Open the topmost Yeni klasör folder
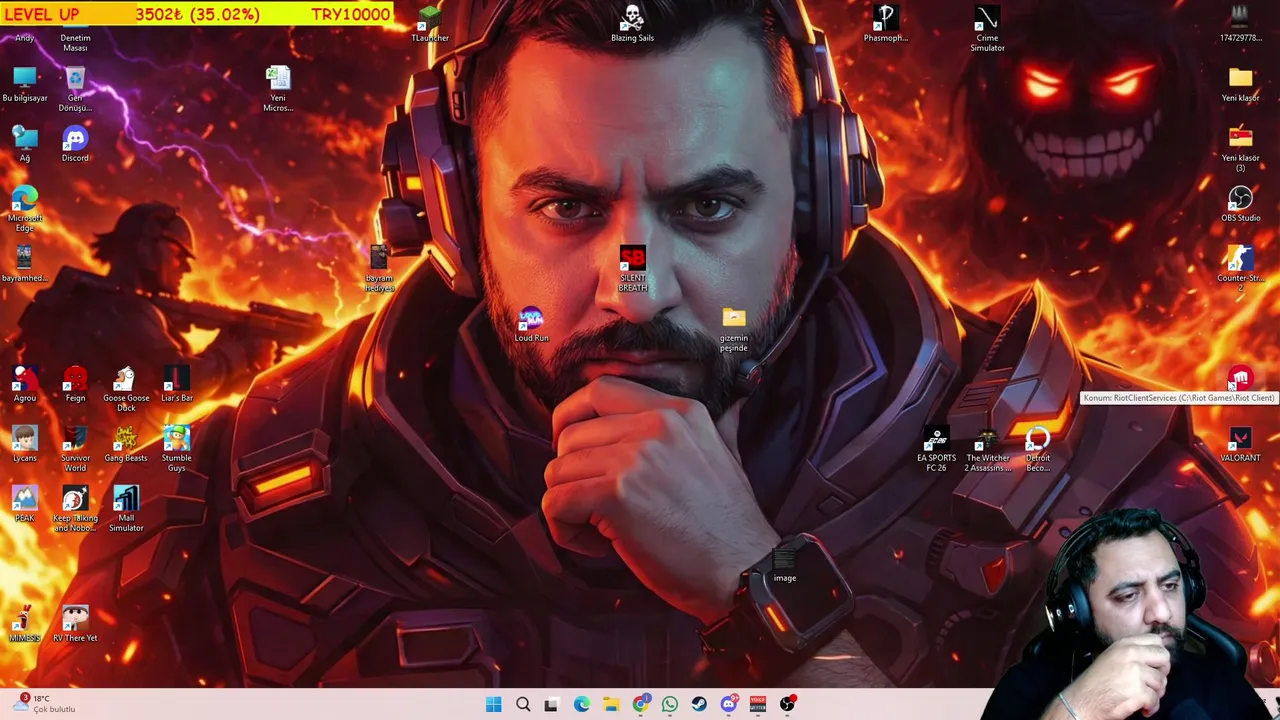 [1240, 85]
